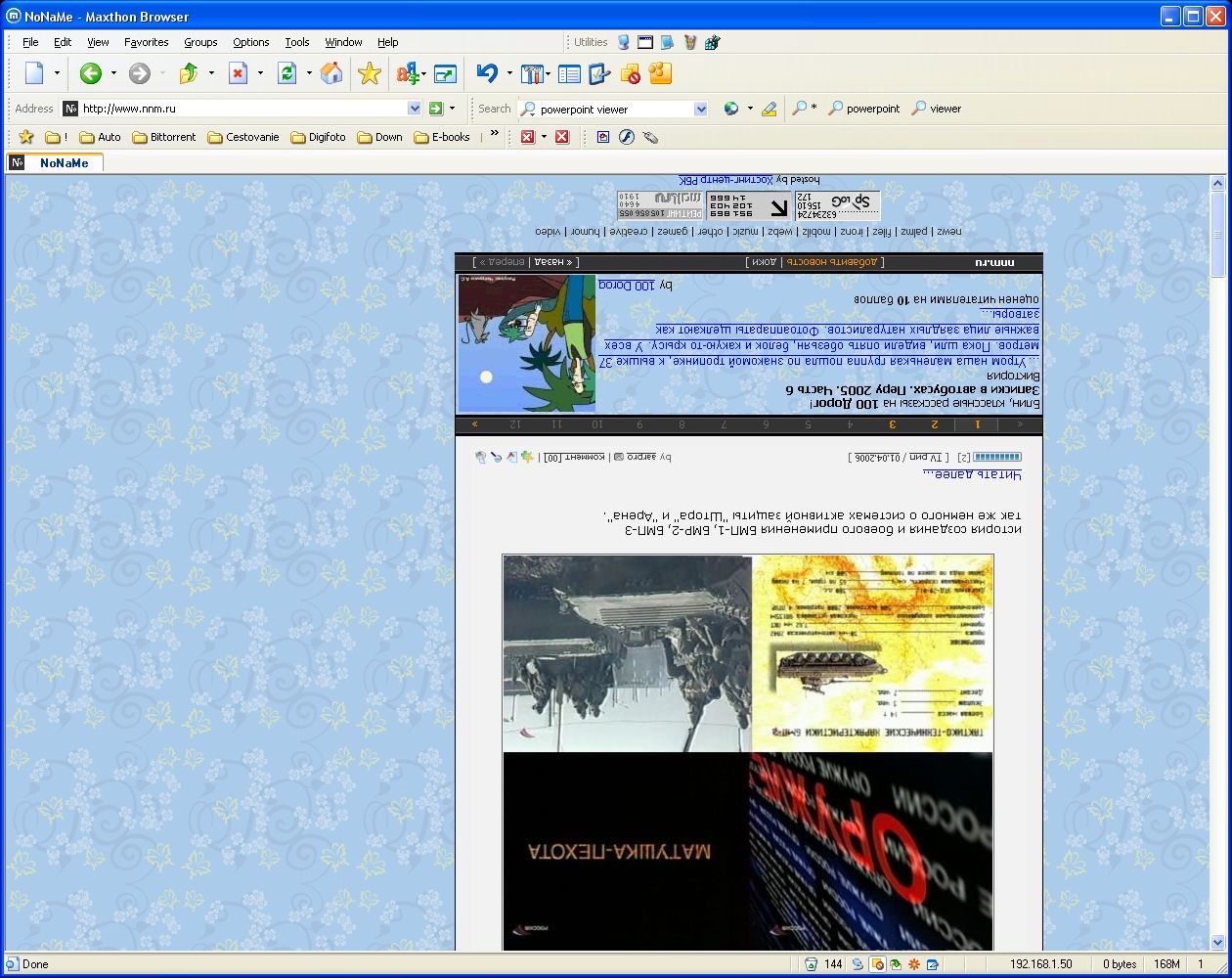
Task: Click the vertical scrollbar down arrow
Action: click(1217, 943)
